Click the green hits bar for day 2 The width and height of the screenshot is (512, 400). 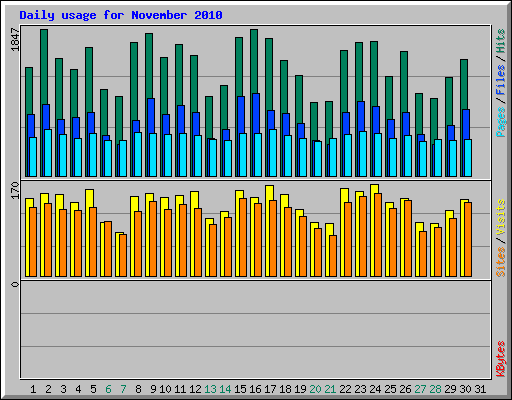tap(44, 67)
